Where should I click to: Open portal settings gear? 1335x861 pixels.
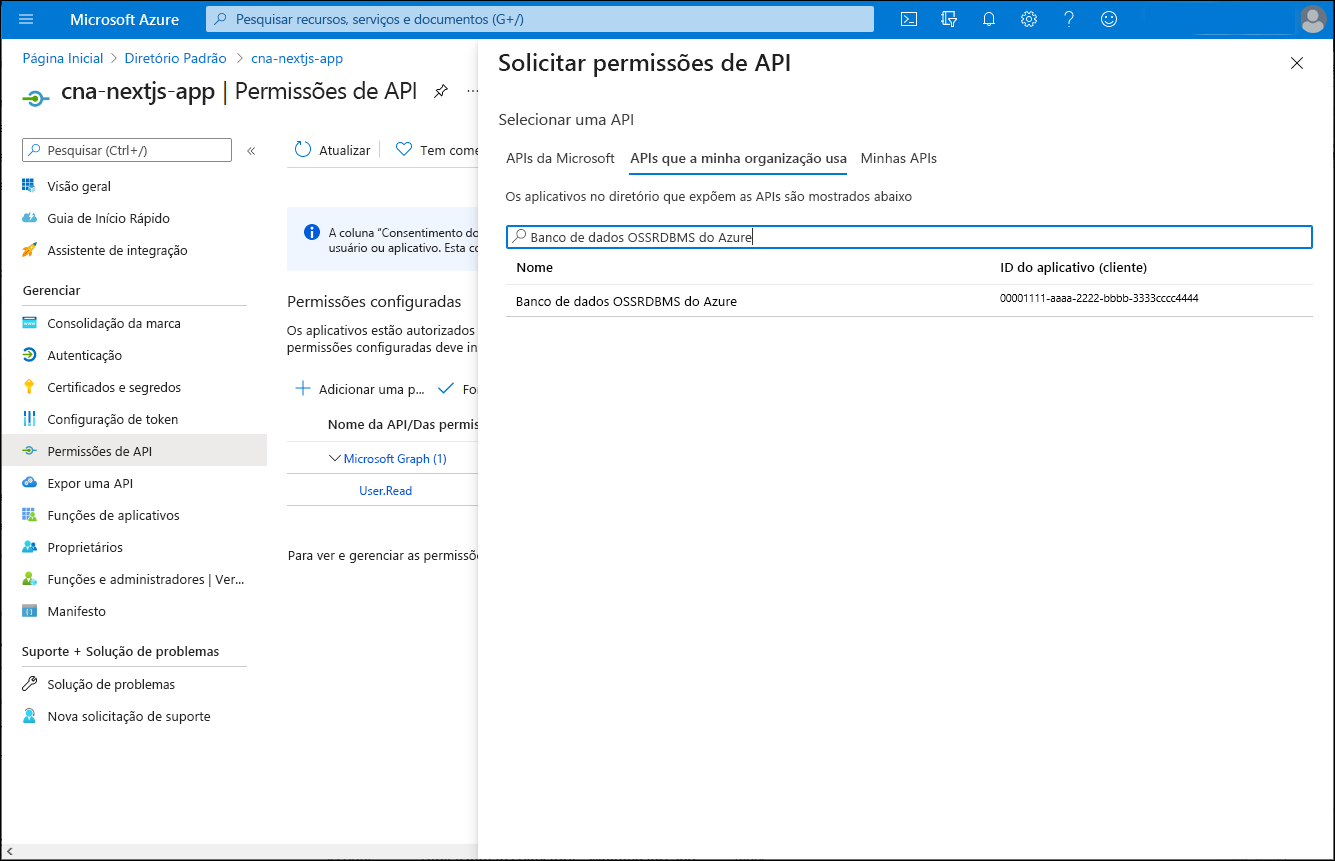coord(1029,19)
